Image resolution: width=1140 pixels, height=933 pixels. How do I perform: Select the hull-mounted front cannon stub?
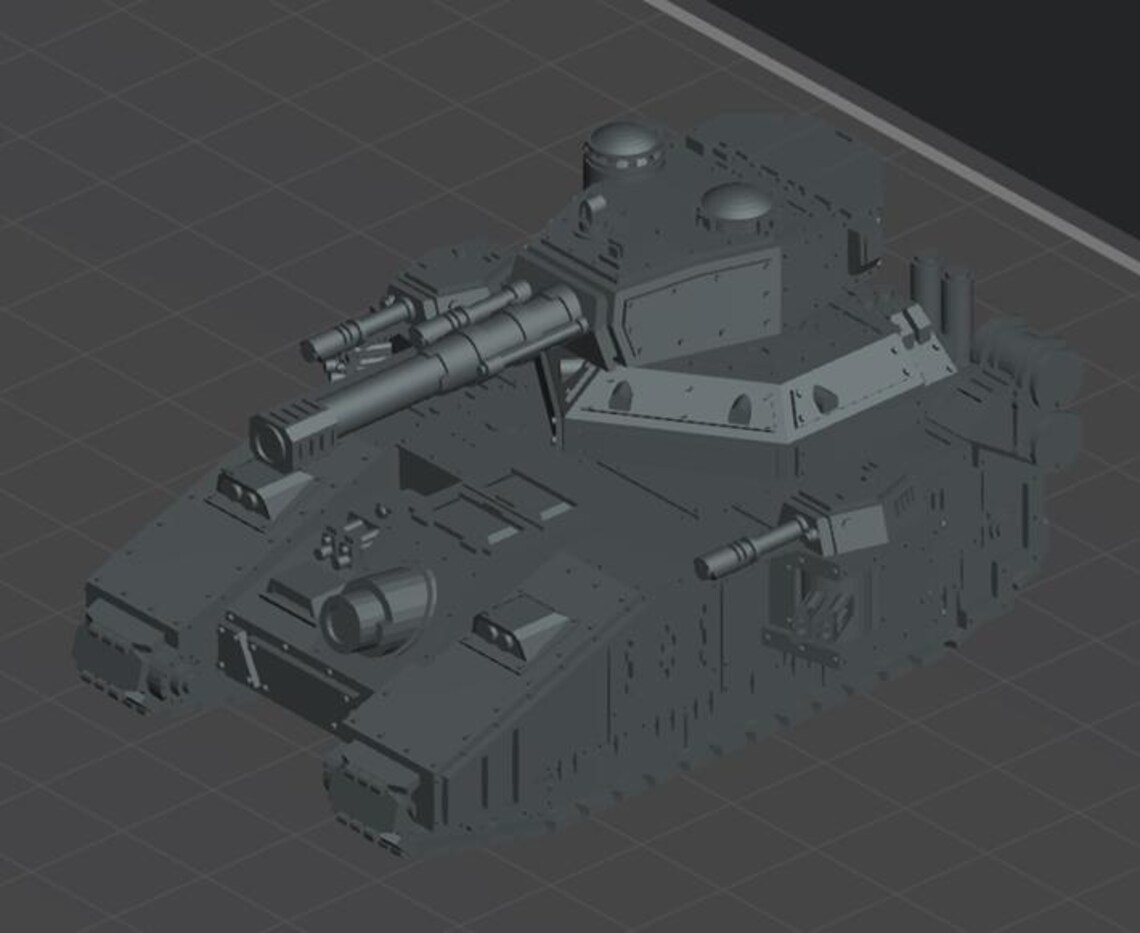coord(374,607)
